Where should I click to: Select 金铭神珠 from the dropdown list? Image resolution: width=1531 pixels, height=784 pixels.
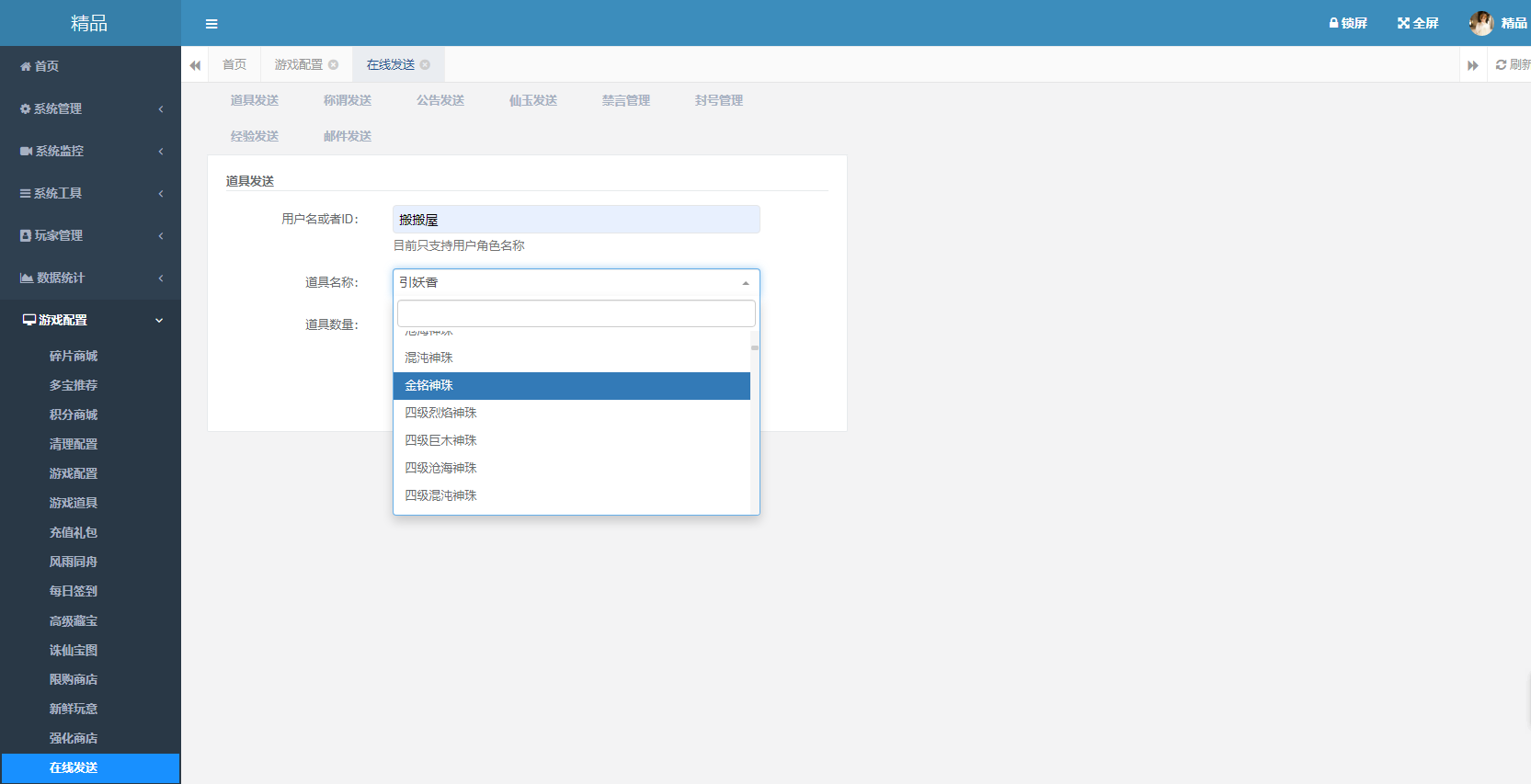coord(571,386)
